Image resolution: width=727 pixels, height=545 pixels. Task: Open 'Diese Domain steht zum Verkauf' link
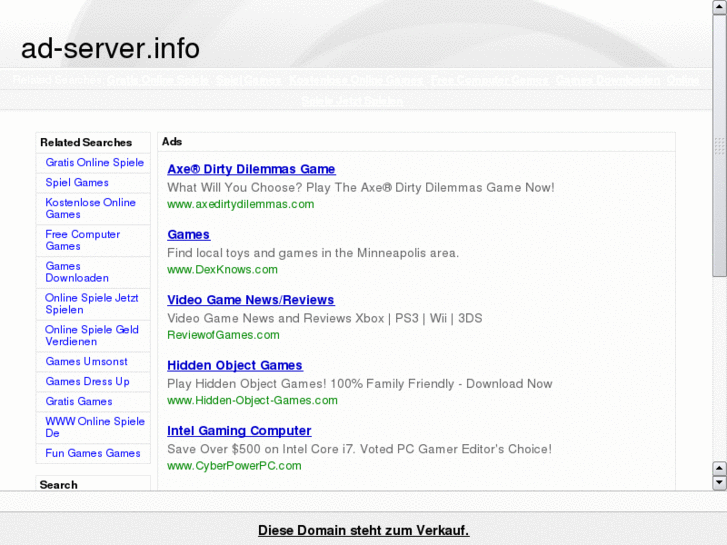pos(364,530)
